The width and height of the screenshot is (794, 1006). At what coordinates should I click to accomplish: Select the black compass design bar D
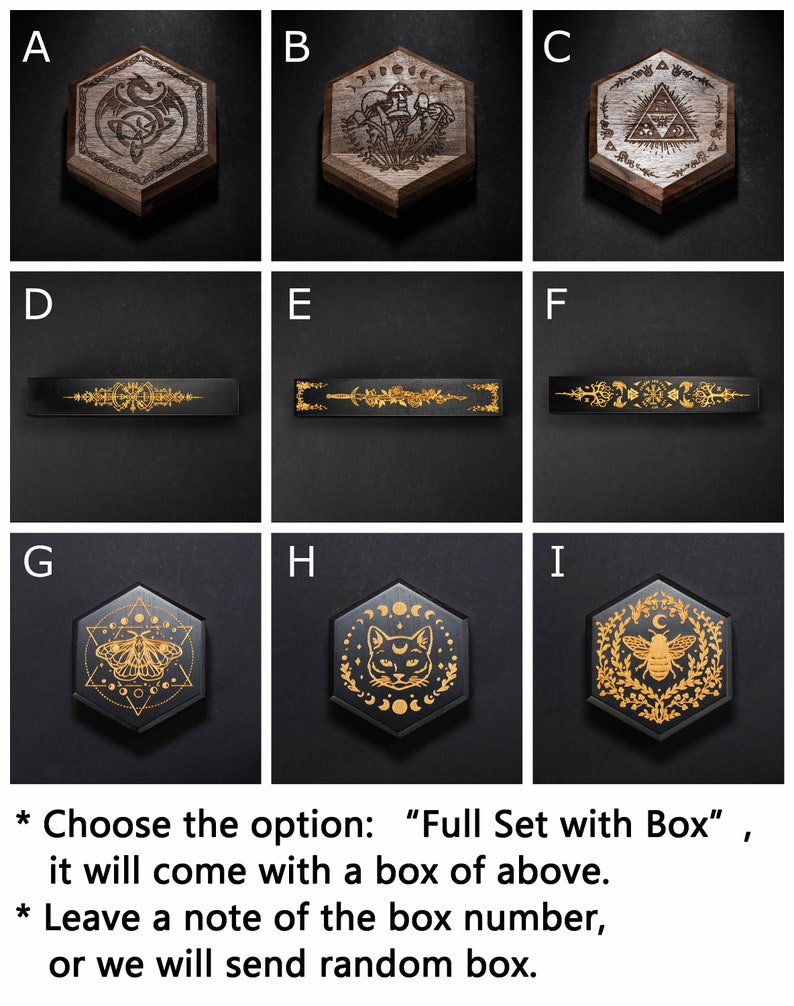[x=133, y=397]
